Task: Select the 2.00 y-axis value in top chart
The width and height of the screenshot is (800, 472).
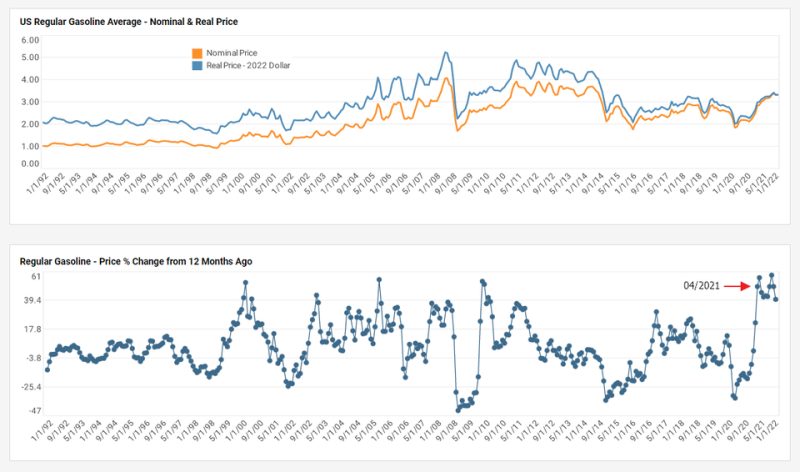Action: point(30,124)
